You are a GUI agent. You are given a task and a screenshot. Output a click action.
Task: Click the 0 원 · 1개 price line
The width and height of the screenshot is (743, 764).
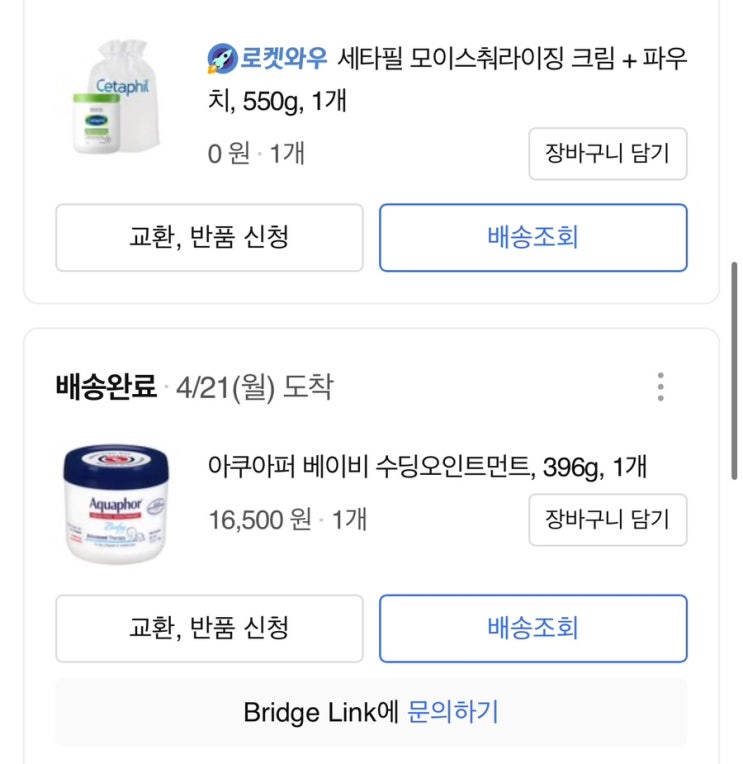click(x=256, y=154)
